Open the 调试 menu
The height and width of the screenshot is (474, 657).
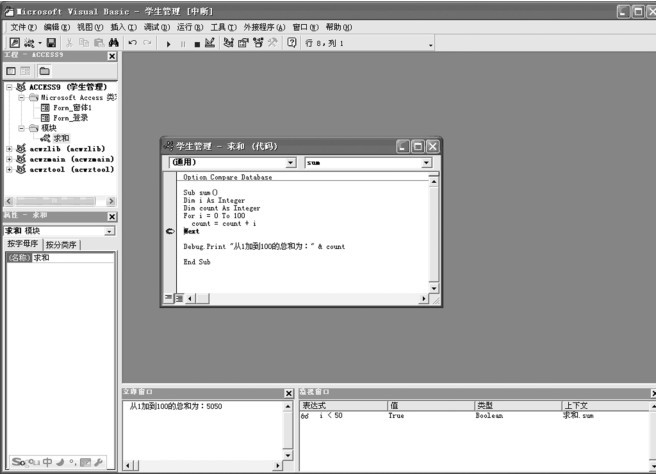(x=157, y=27)
